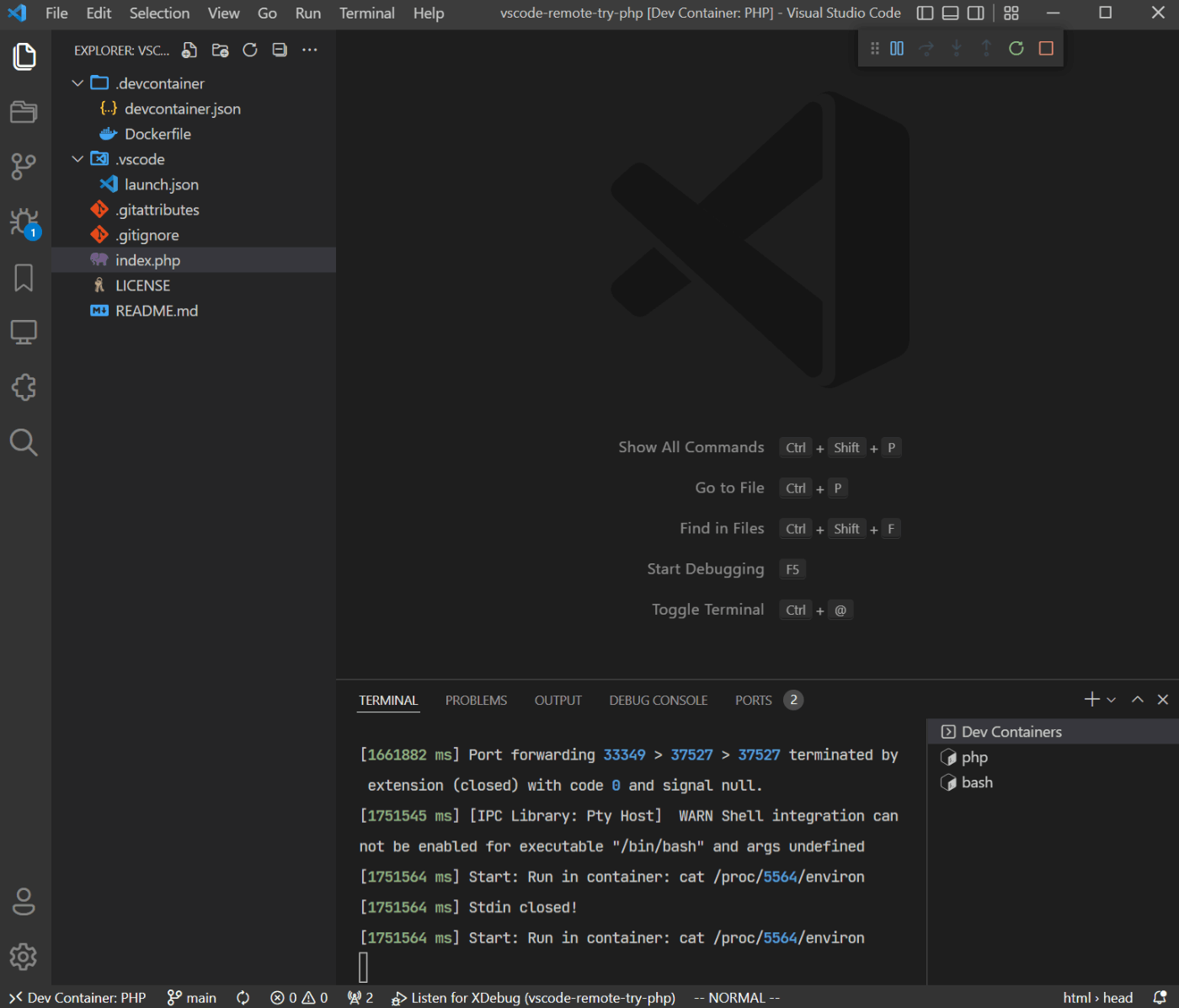Collapse all folders in Explorer
This screenshot has width=1179, height=1008.
[280, 51]
